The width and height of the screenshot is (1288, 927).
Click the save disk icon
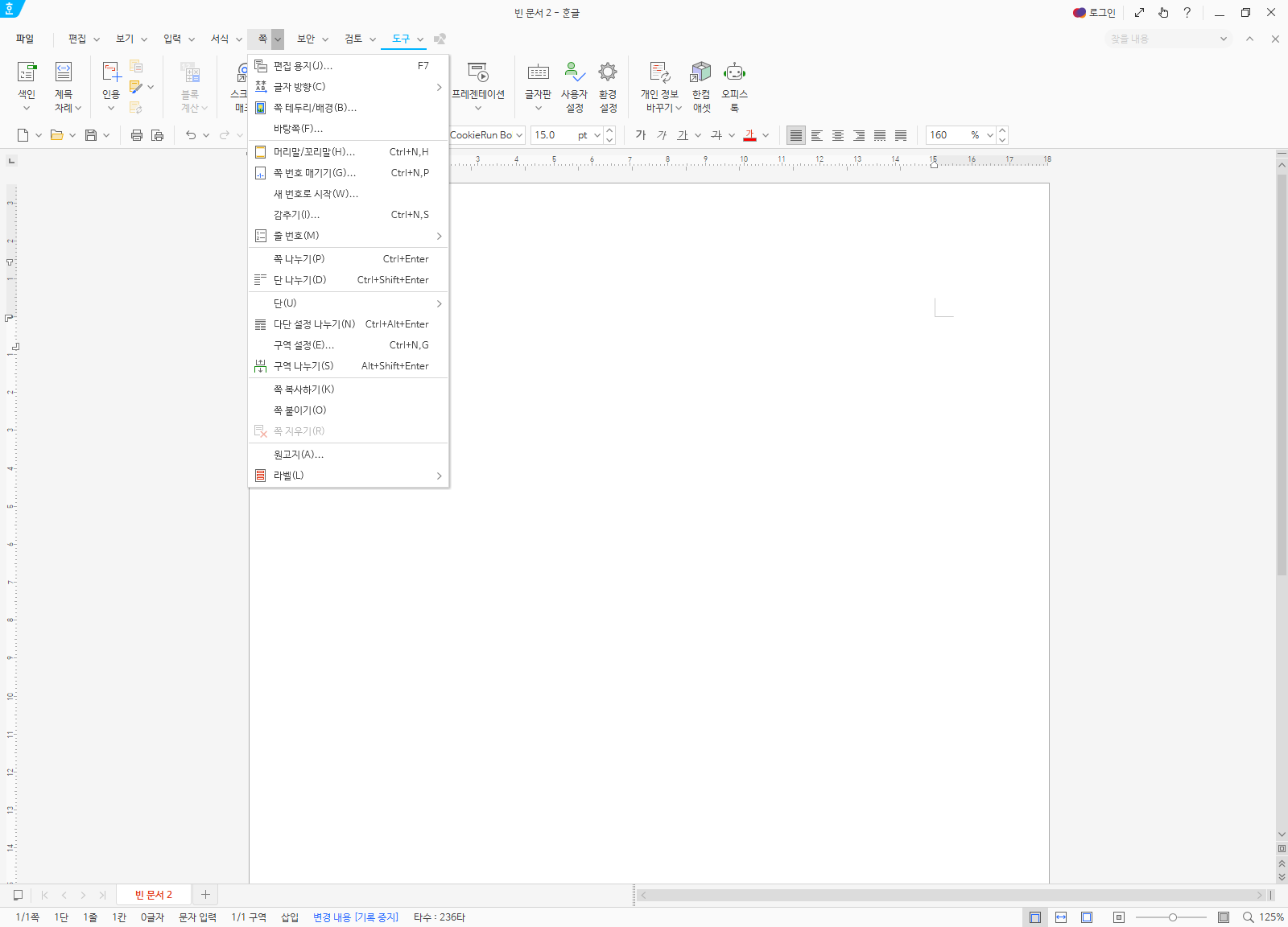click(91, 135)
